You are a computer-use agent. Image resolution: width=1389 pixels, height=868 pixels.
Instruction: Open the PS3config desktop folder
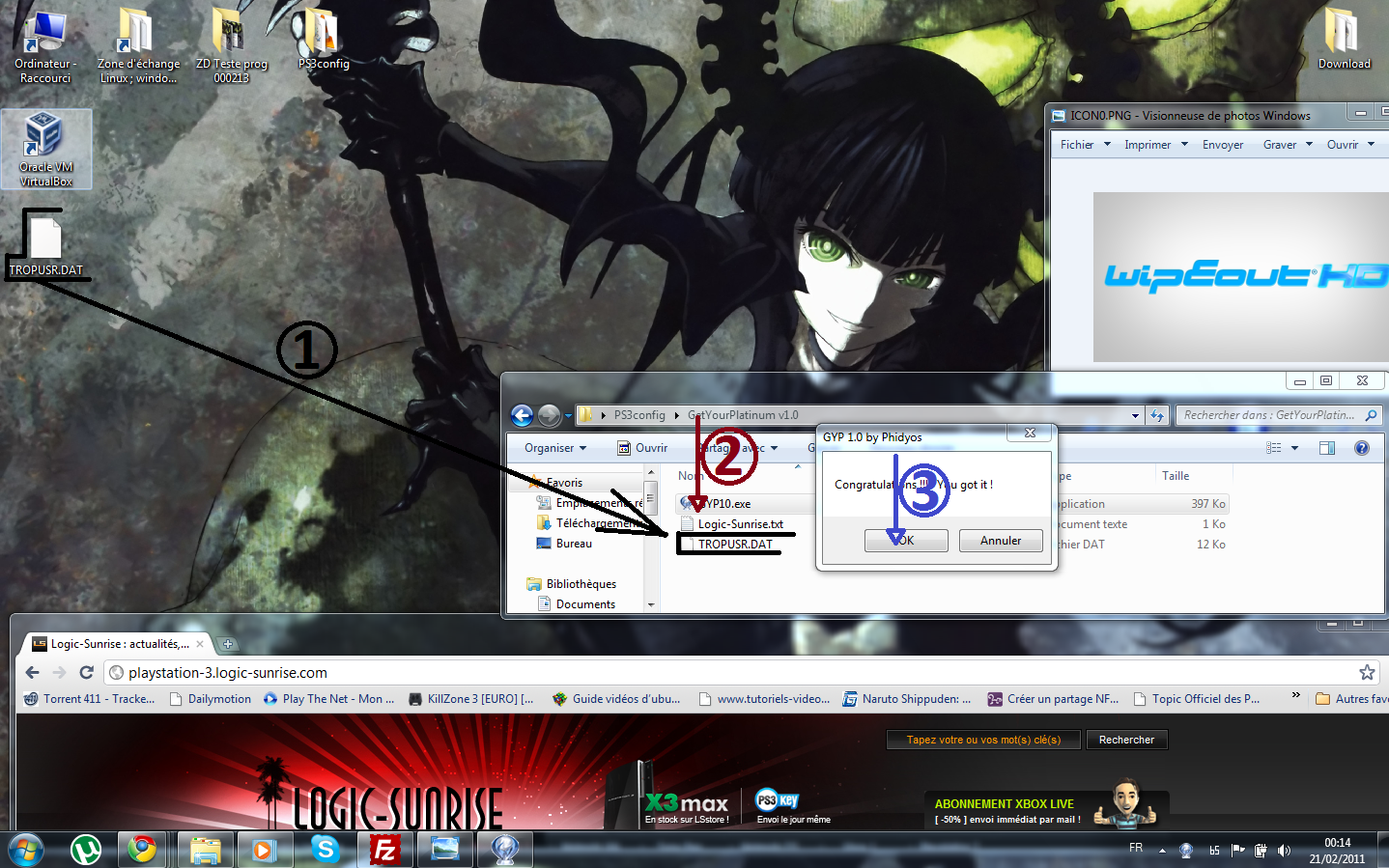point(324,41)
